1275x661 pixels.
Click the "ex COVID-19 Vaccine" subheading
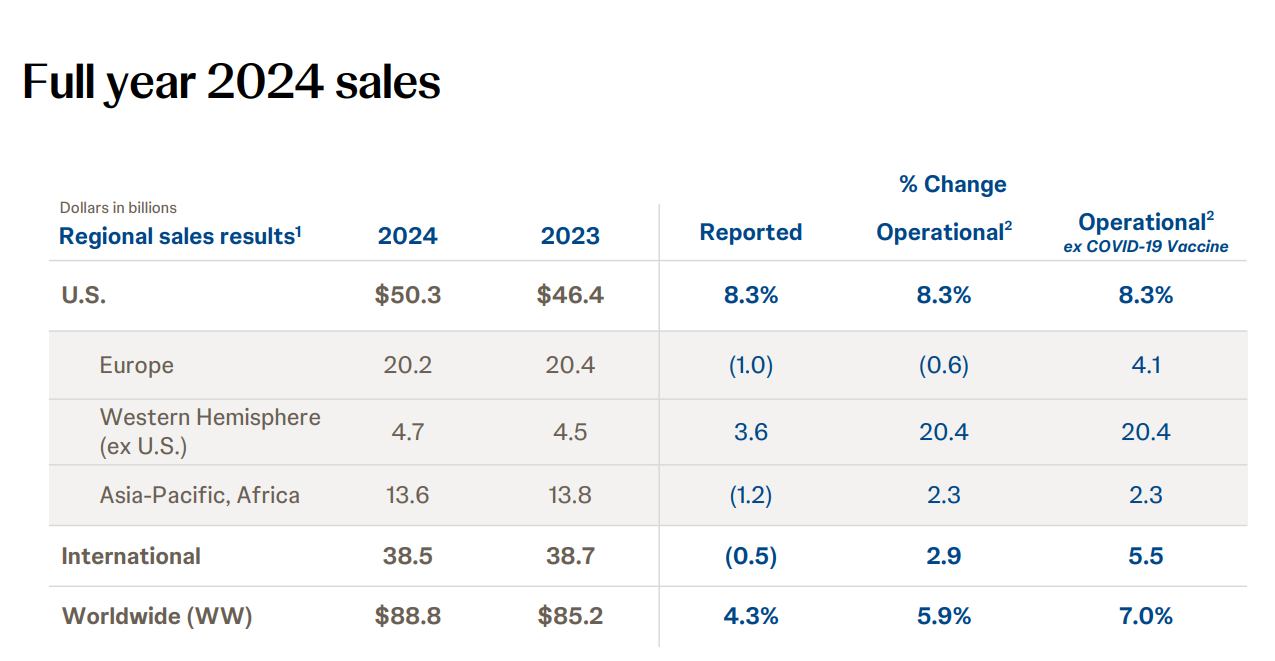coord(1145,247)
